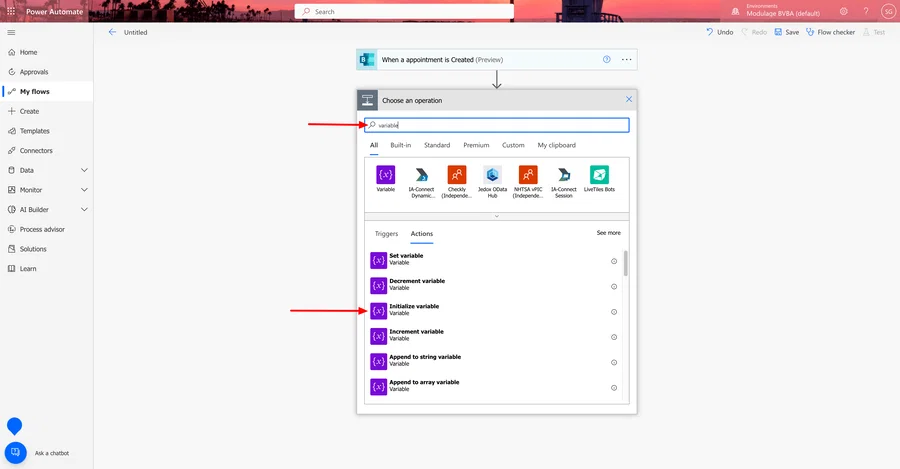Switch to the Premium tab

coord(476,145)
